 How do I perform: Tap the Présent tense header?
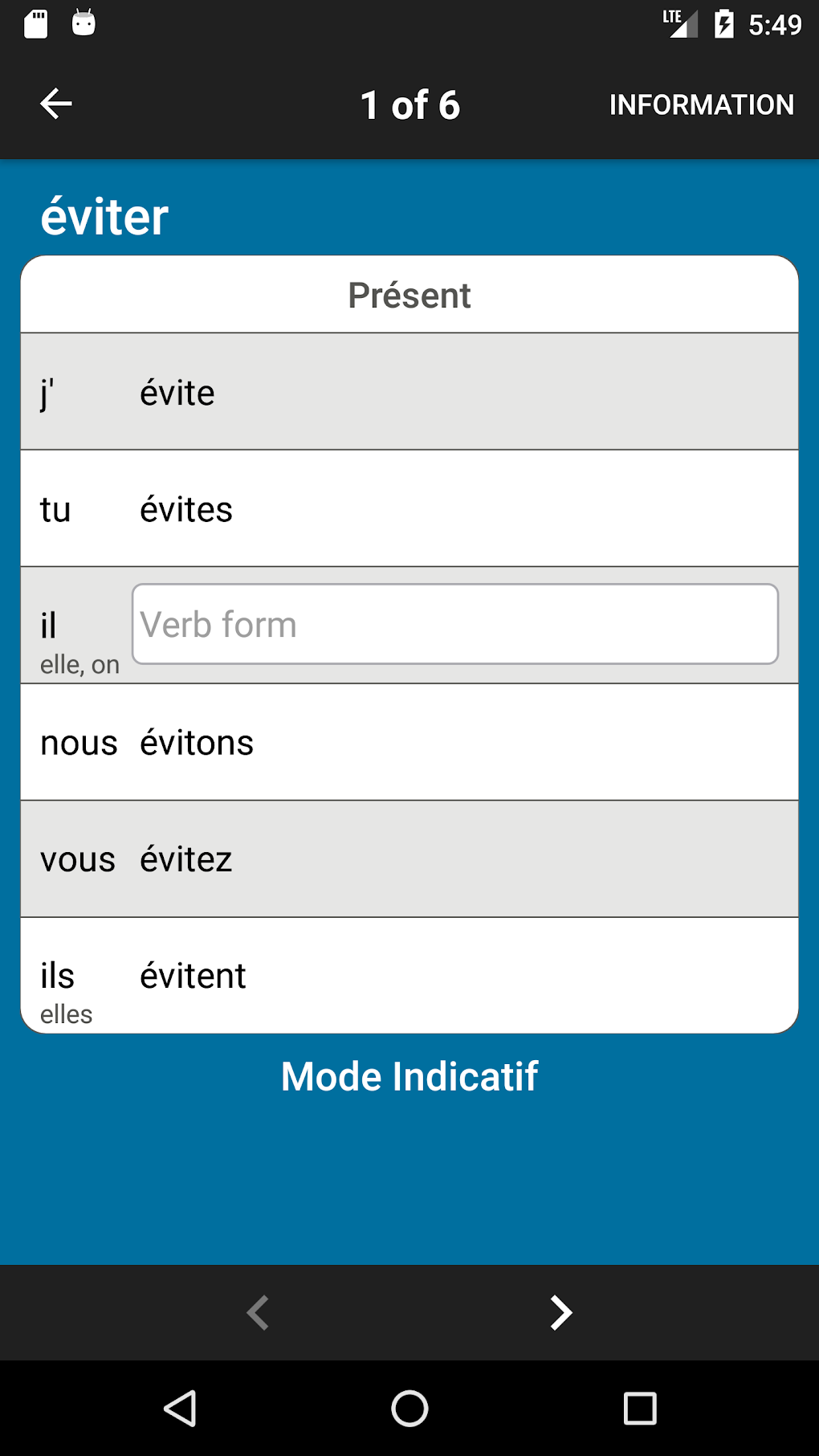(409, 295)
